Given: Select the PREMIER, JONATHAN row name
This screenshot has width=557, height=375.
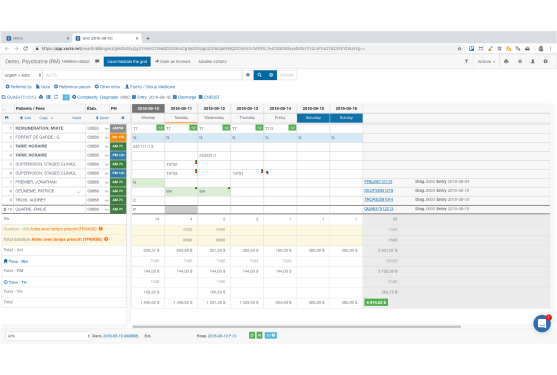Looking at the screenshot, I should [36, 182].
